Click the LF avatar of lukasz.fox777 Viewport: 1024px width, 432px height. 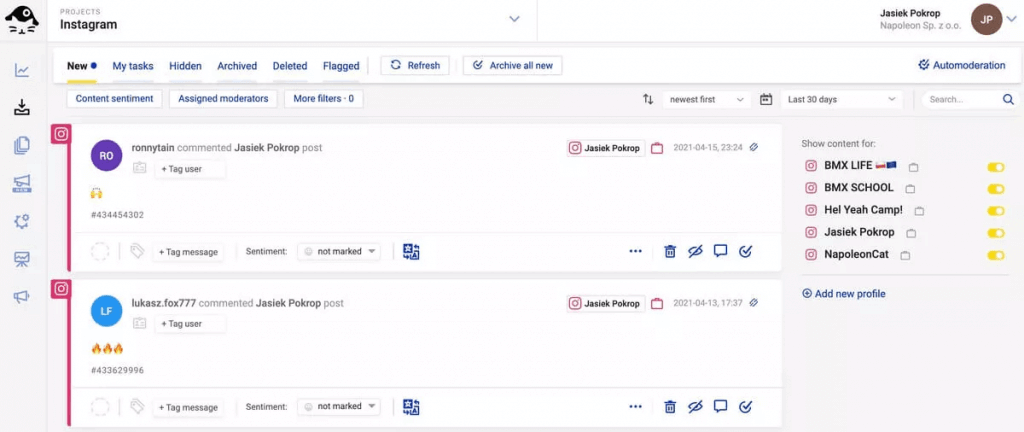pyautogui.click(x=106, y=311)
